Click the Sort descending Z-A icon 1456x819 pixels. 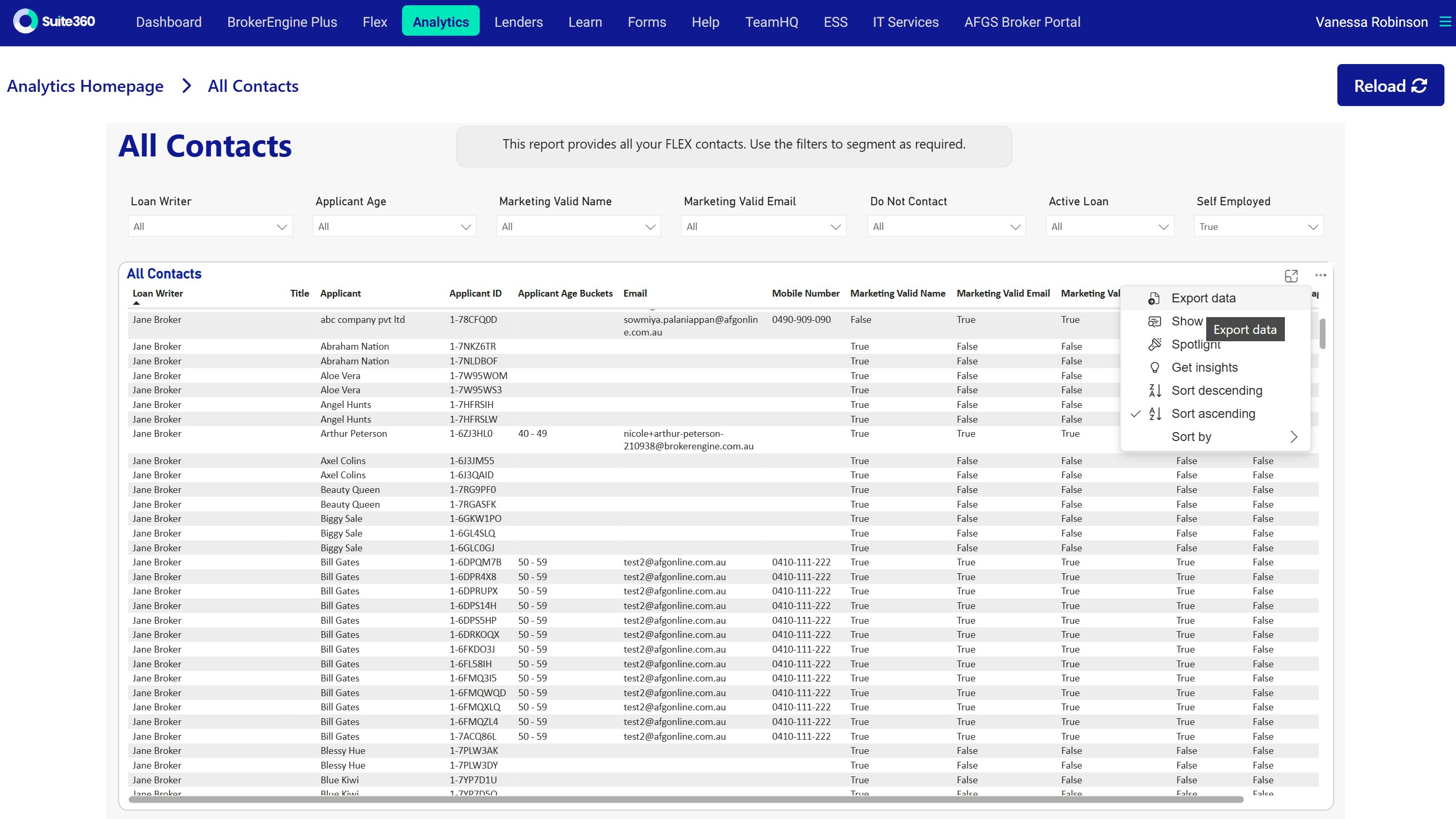(1154, 391)
